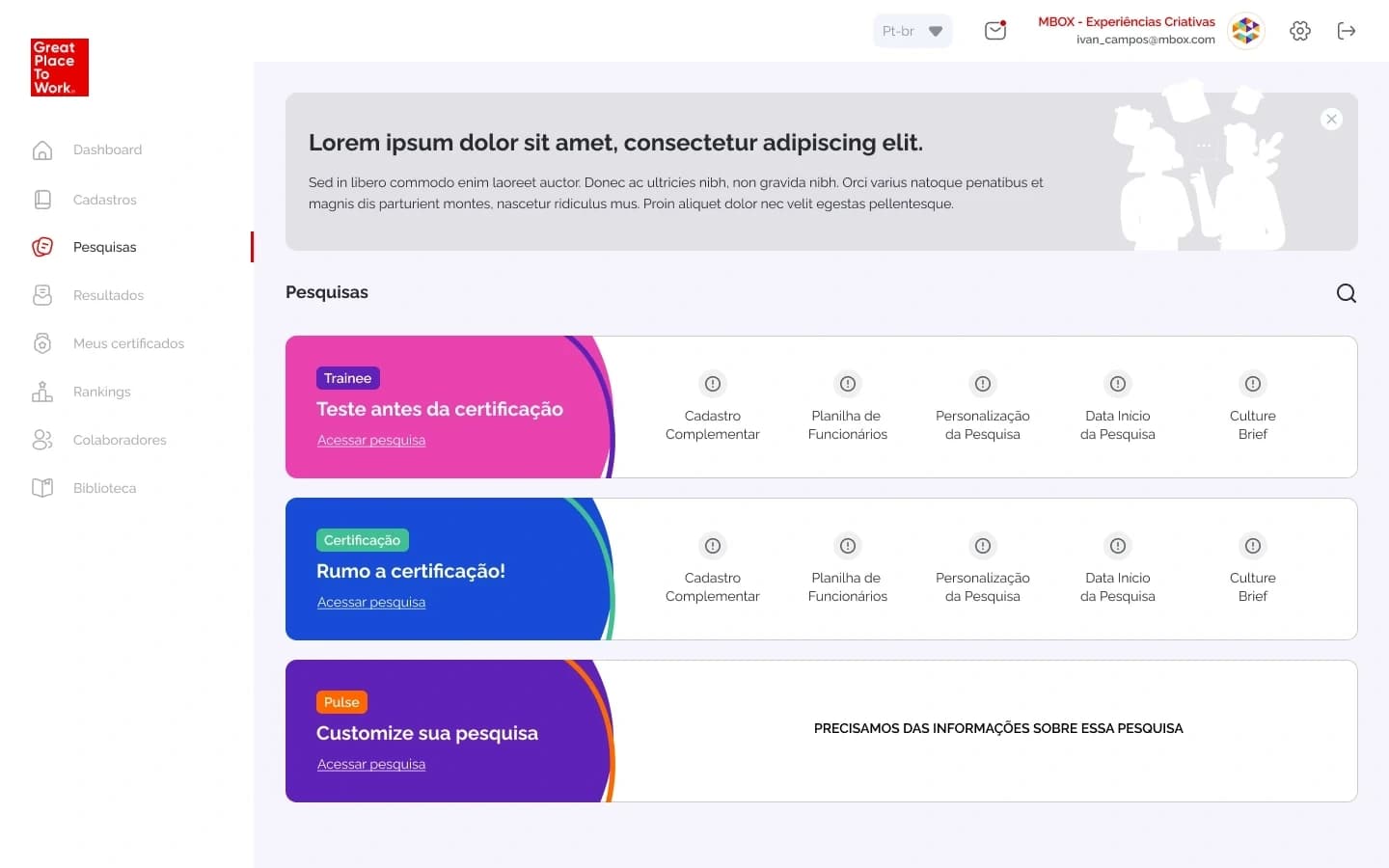1389x868 pixels.
Task: Click Certificação row Cadastro Complementar status icon
Action: pos(713,546)
